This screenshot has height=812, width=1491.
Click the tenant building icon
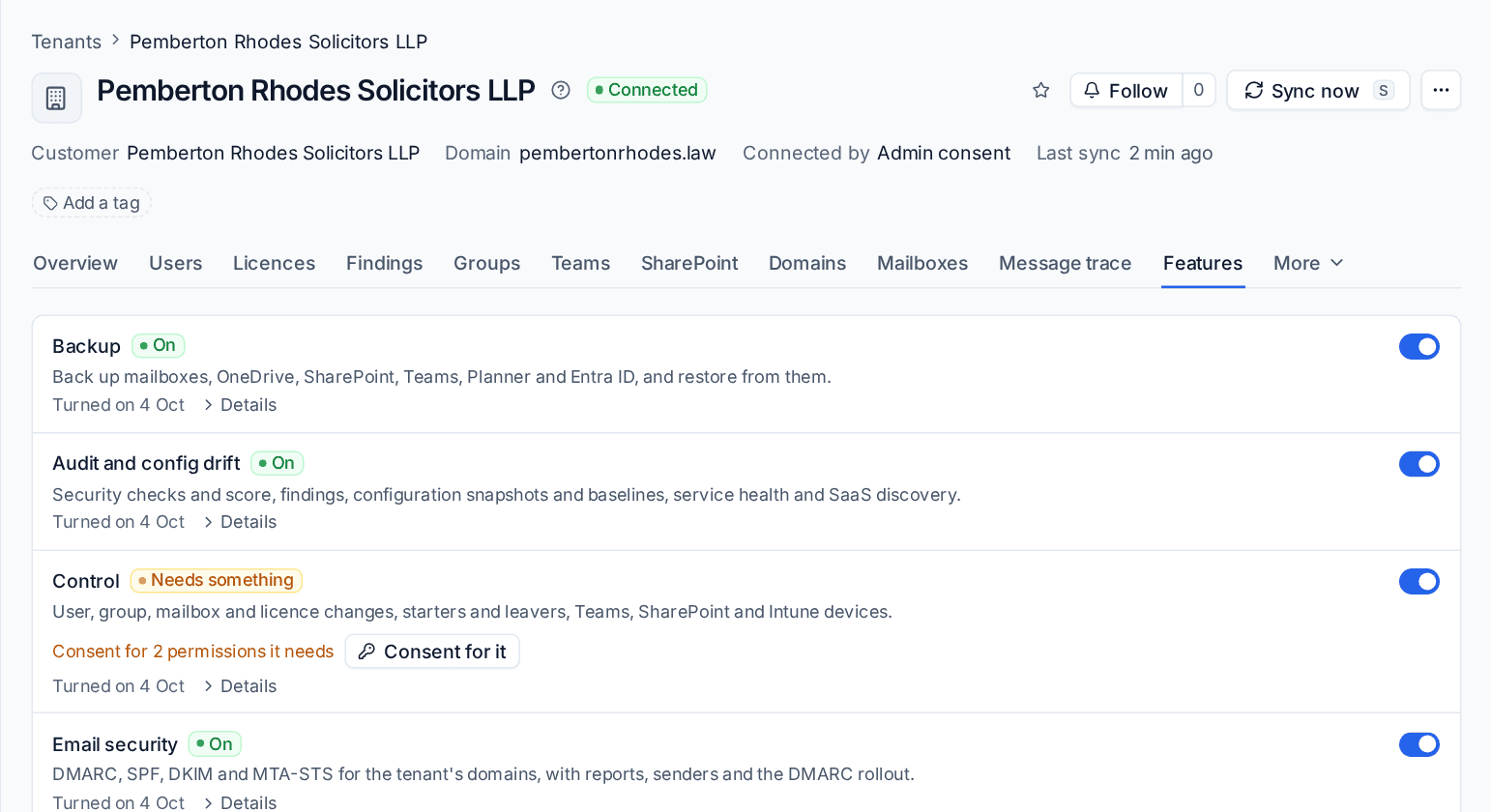pos(56,98)
